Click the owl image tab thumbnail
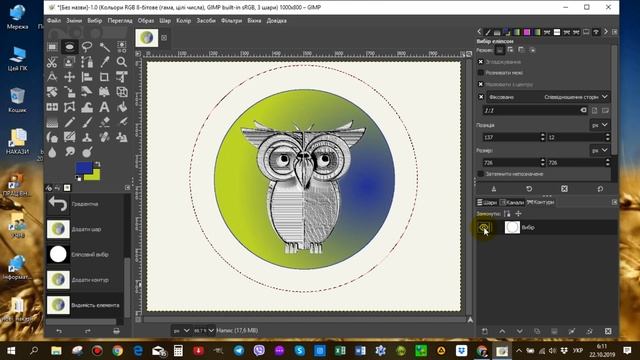640x360 pixels. click(x=147, y=38)
